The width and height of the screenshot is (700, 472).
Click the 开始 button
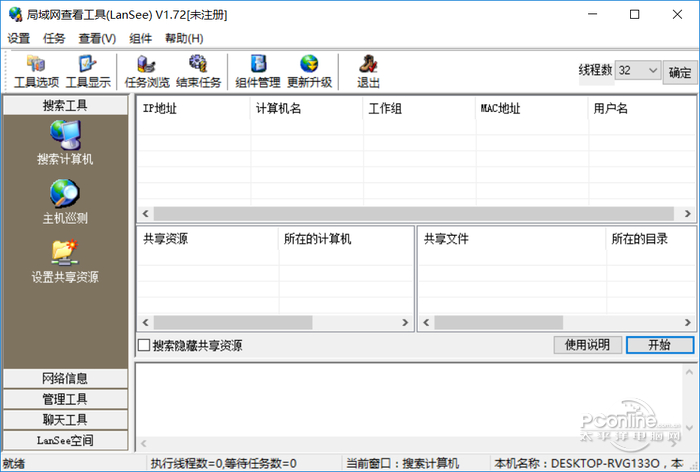pos(660,345)
